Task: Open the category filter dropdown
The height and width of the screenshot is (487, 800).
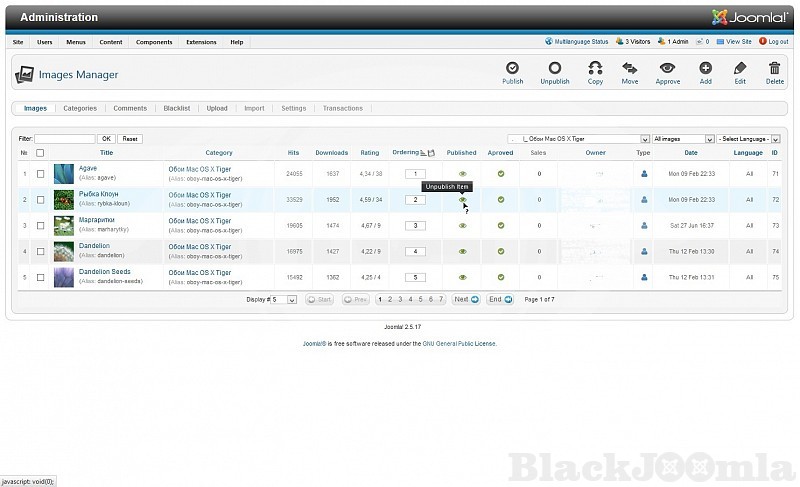Action: [x=579, y=139]
